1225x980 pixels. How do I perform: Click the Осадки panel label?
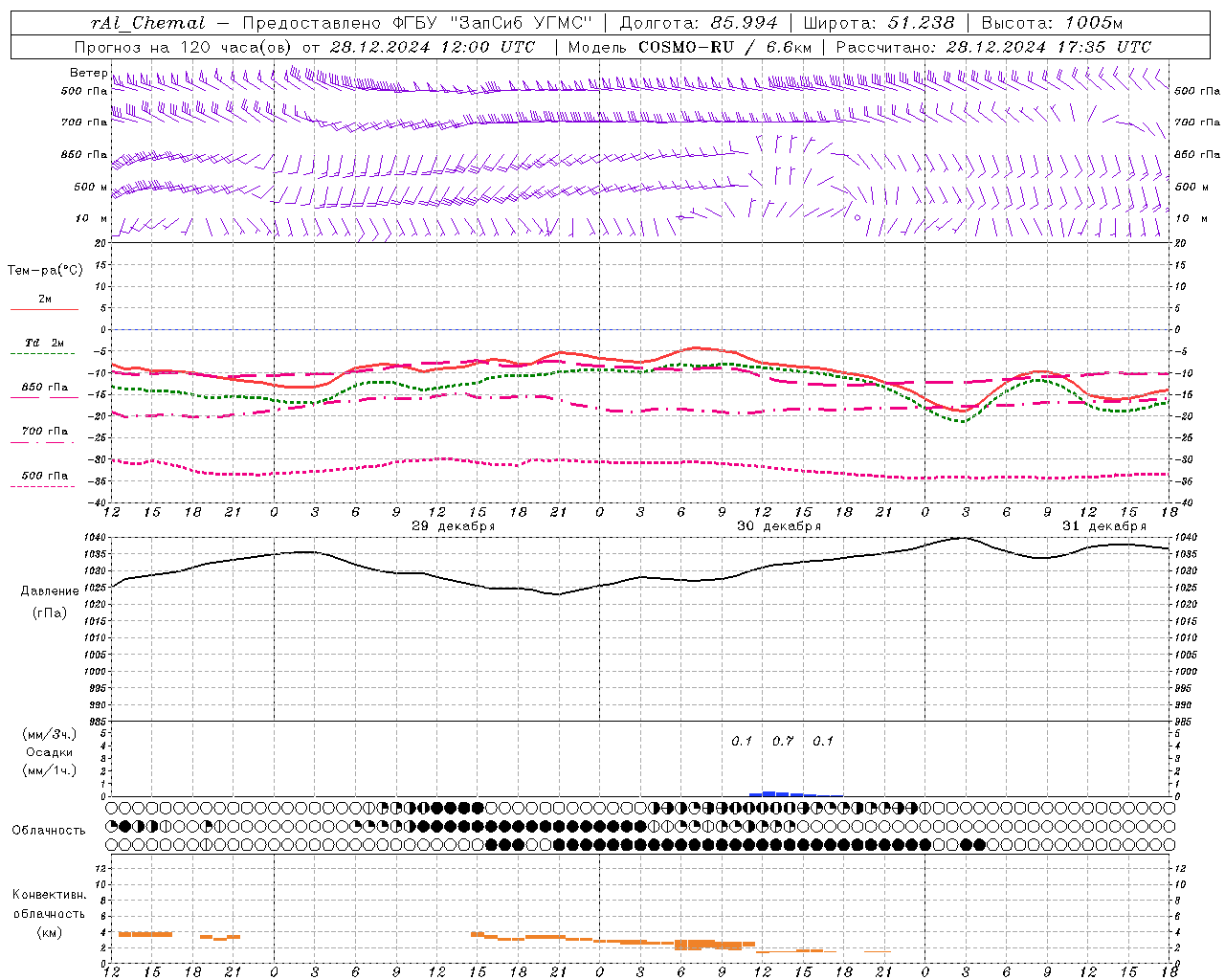point(50,752)
